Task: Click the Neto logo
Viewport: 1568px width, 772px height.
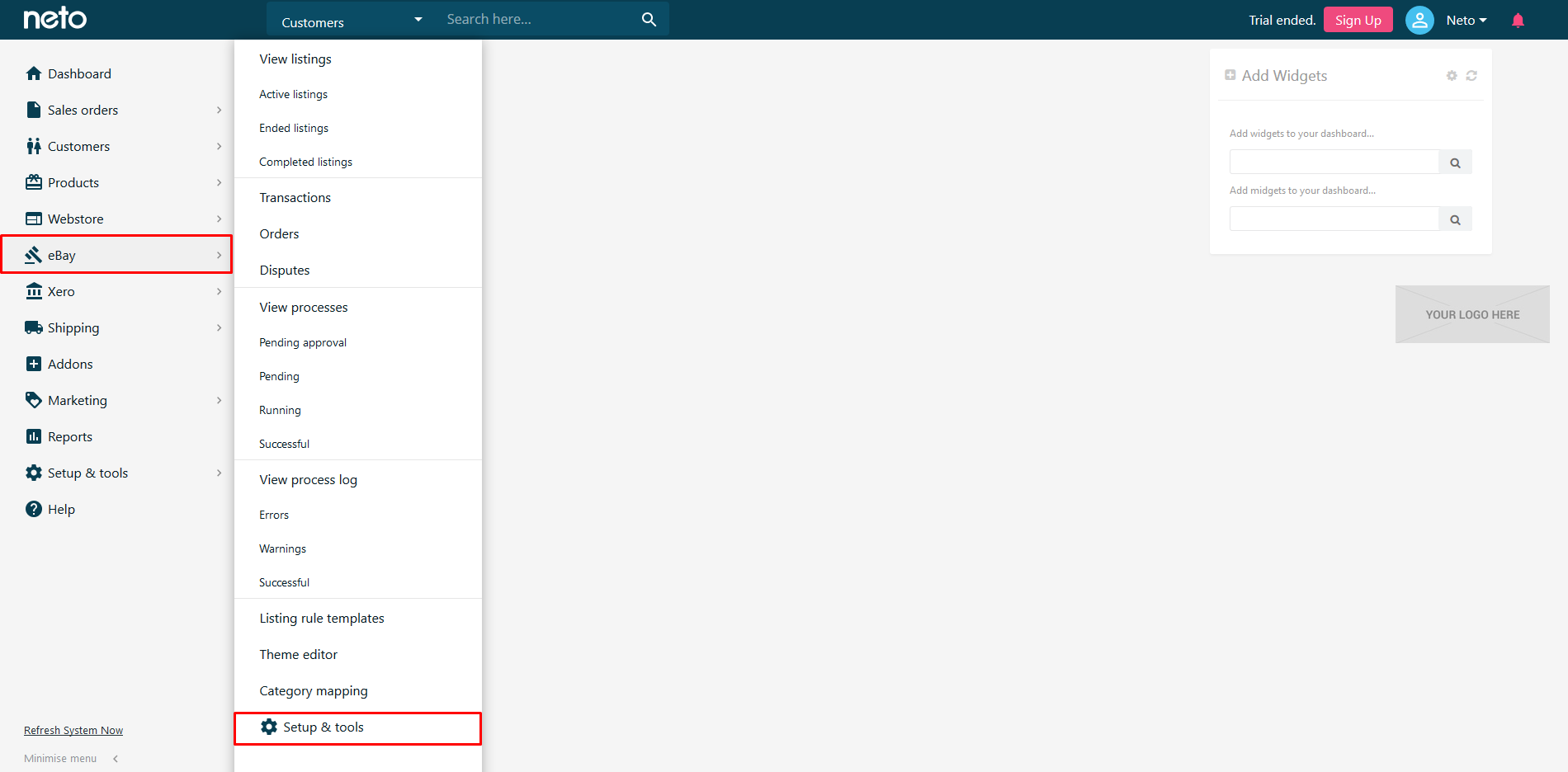Action: (x=54, y=18)
